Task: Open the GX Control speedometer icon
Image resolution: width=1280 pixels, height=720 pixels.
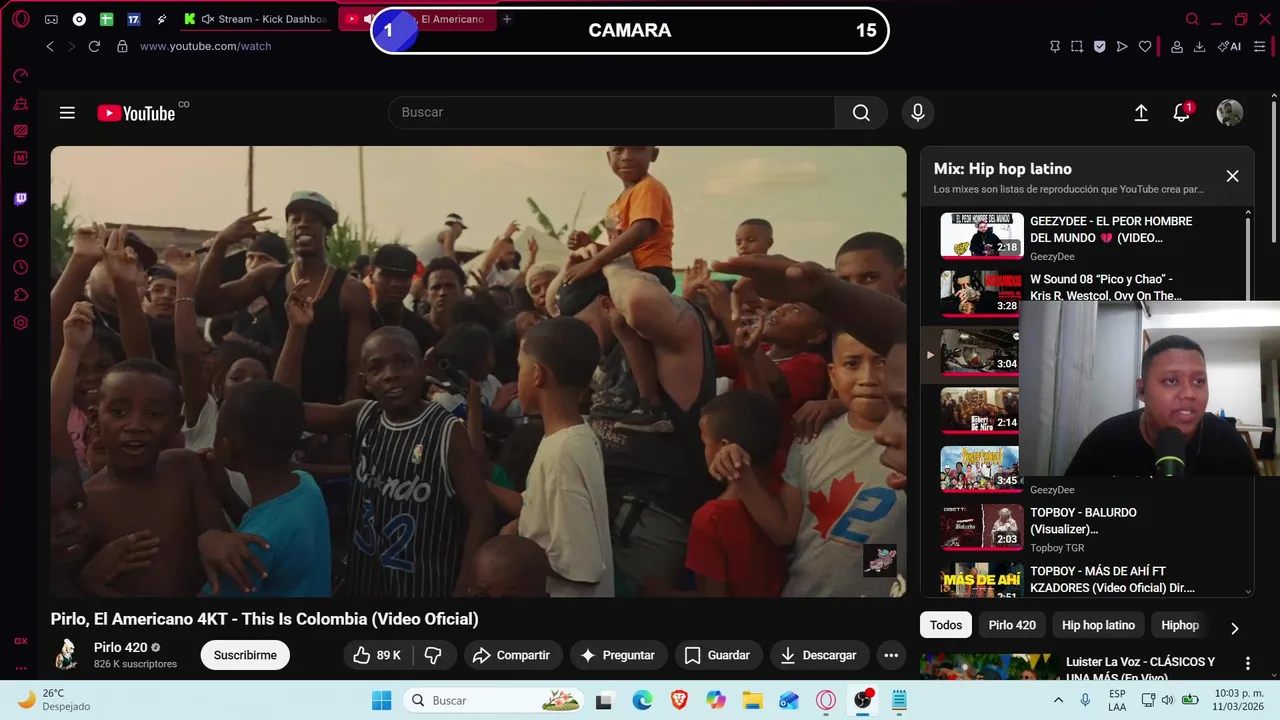Action: point(20,75)
